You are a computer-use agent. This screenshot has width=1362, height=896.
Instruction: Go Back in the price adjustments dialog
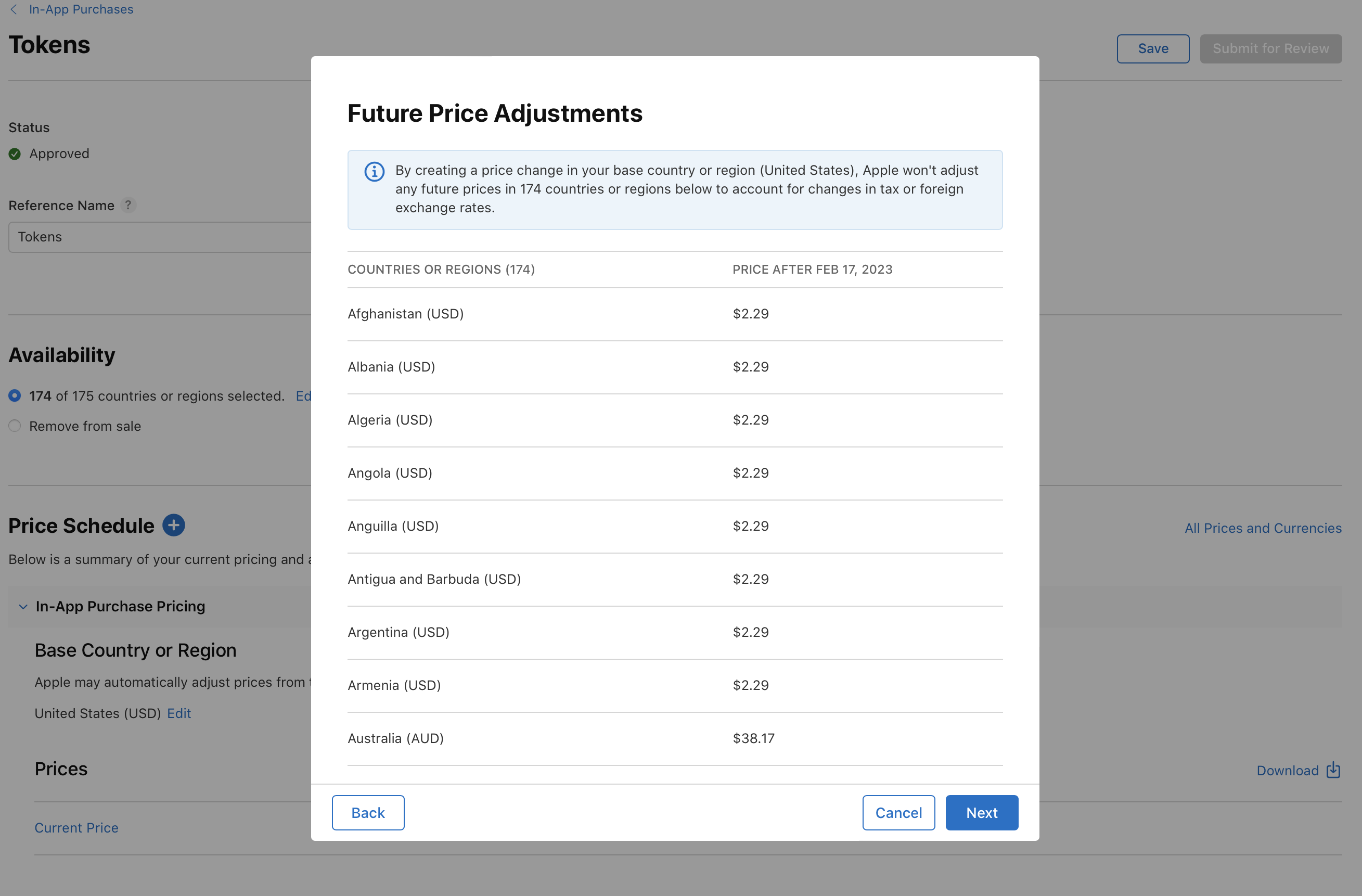pos(368,812)
